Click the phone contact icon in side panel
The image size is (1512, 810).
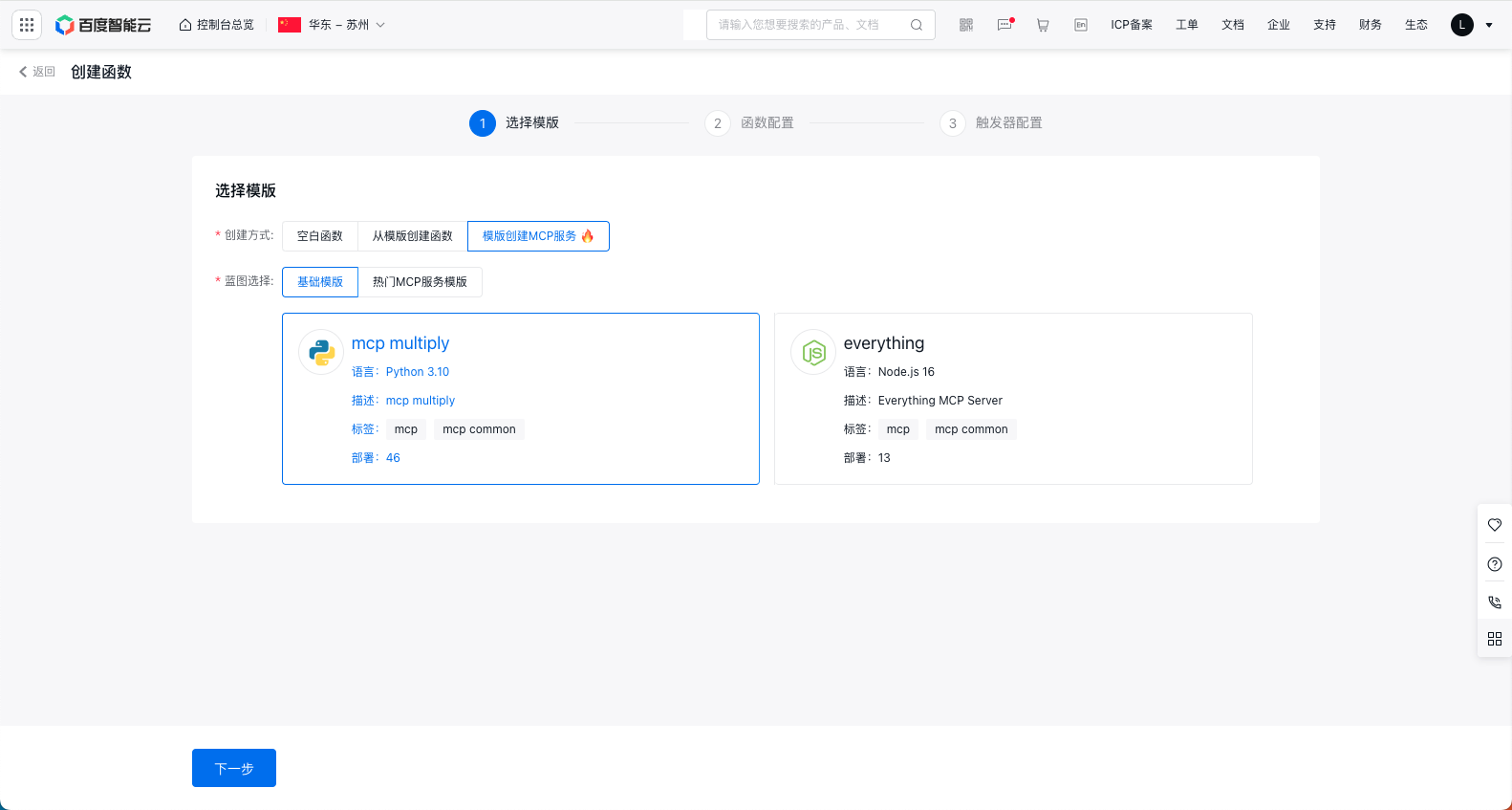click(1495, 602)
